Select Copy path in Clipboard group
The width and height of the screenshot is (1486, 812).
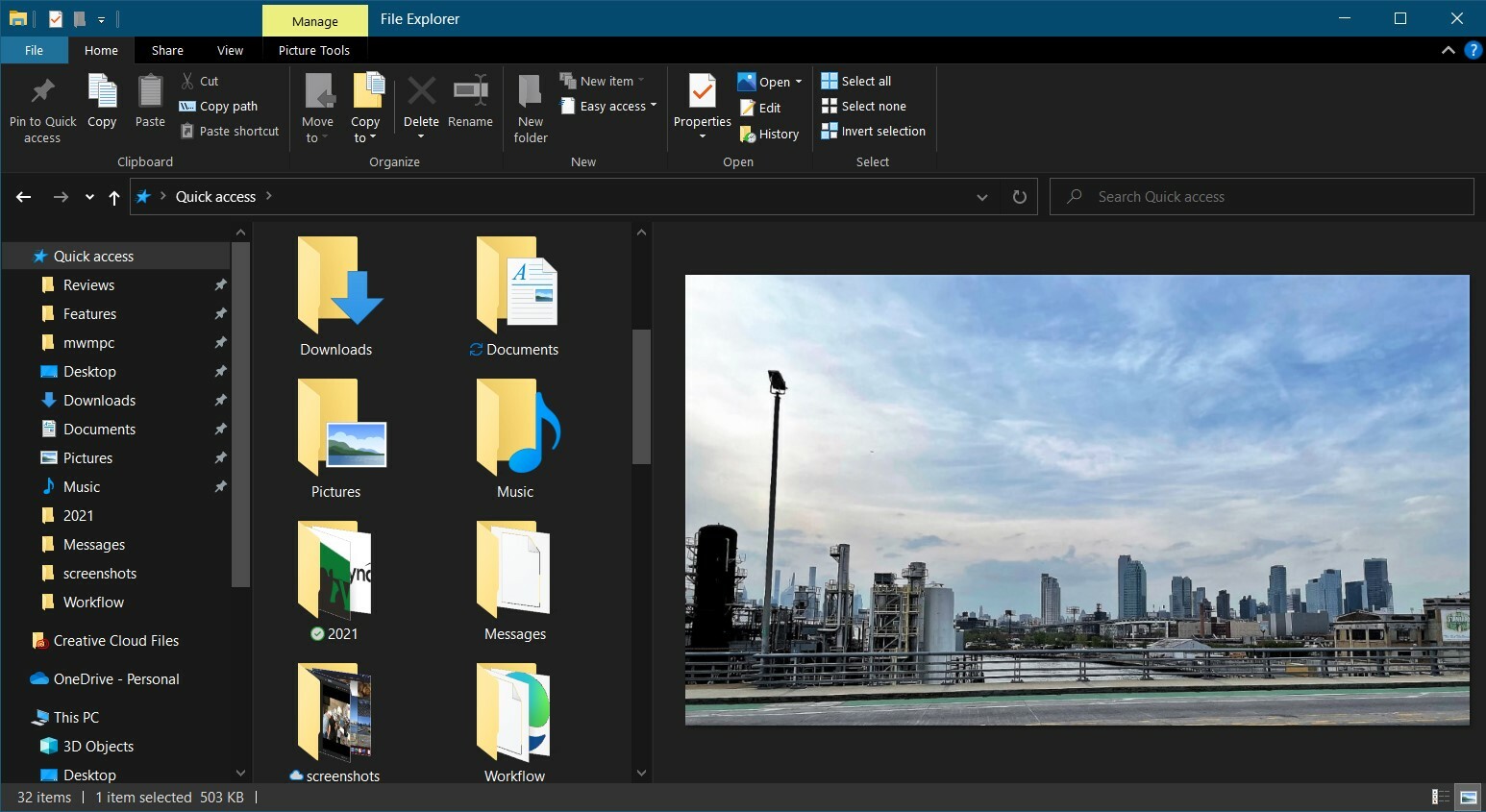pyautogui.click(x=219, y=107)
